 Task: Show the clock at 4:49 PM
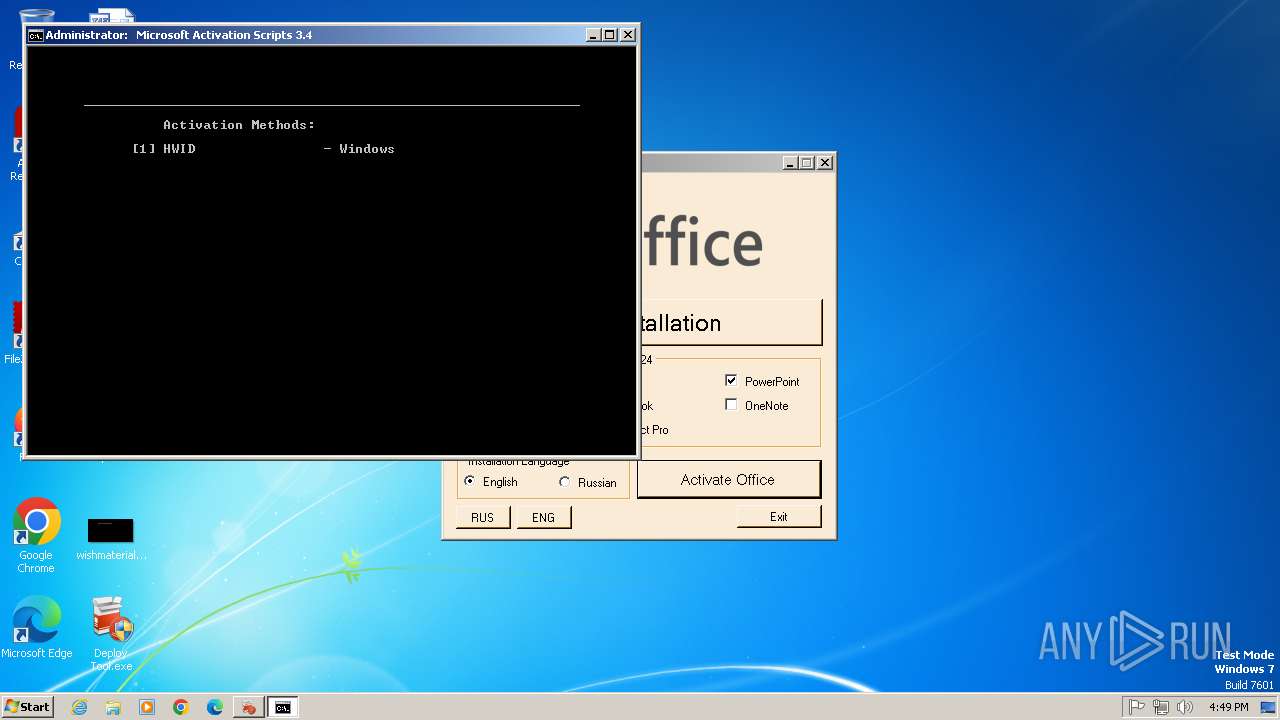(1228, 707)
